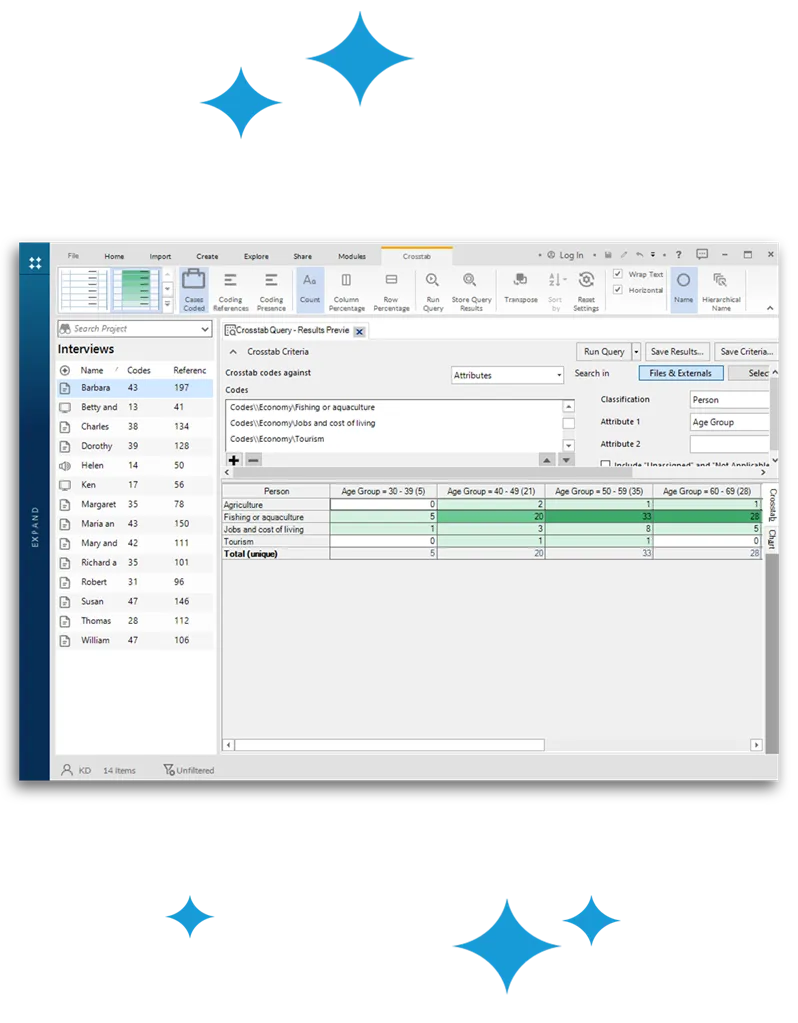Viewport: 798px width, 1023px height.
Task: Select Barbara in the Interviews list
Action: coord(96,388)
